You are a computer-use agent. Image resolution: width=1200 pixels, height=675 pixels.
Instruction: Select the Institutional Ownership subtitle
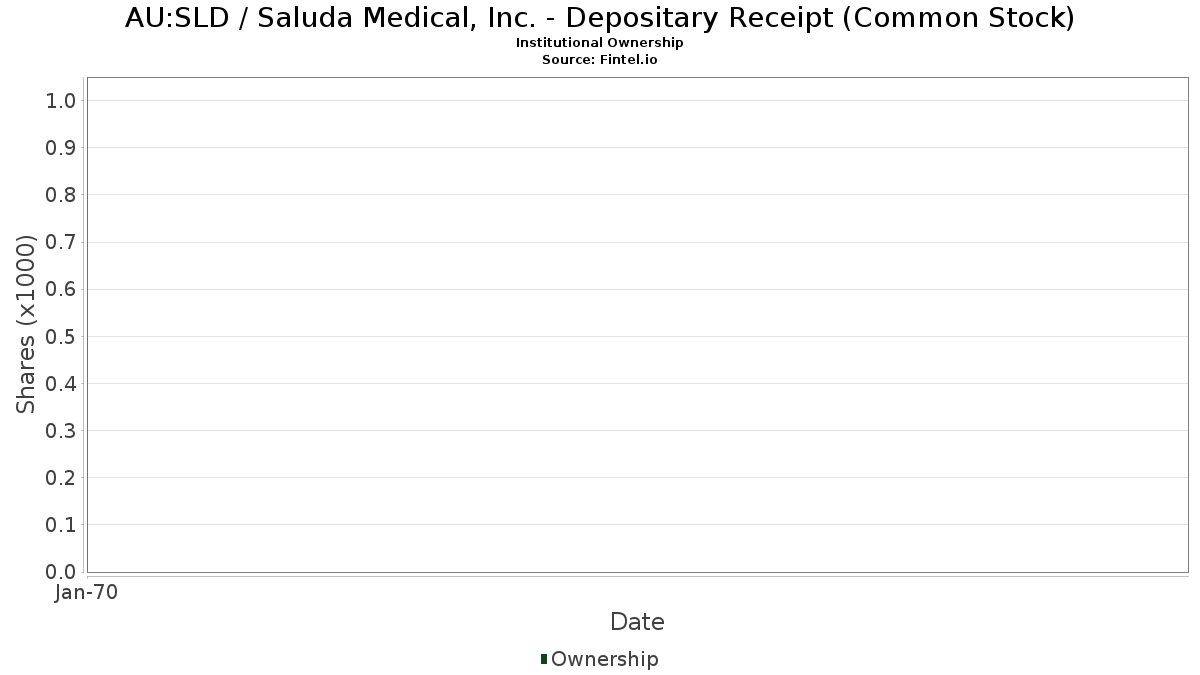599,43
